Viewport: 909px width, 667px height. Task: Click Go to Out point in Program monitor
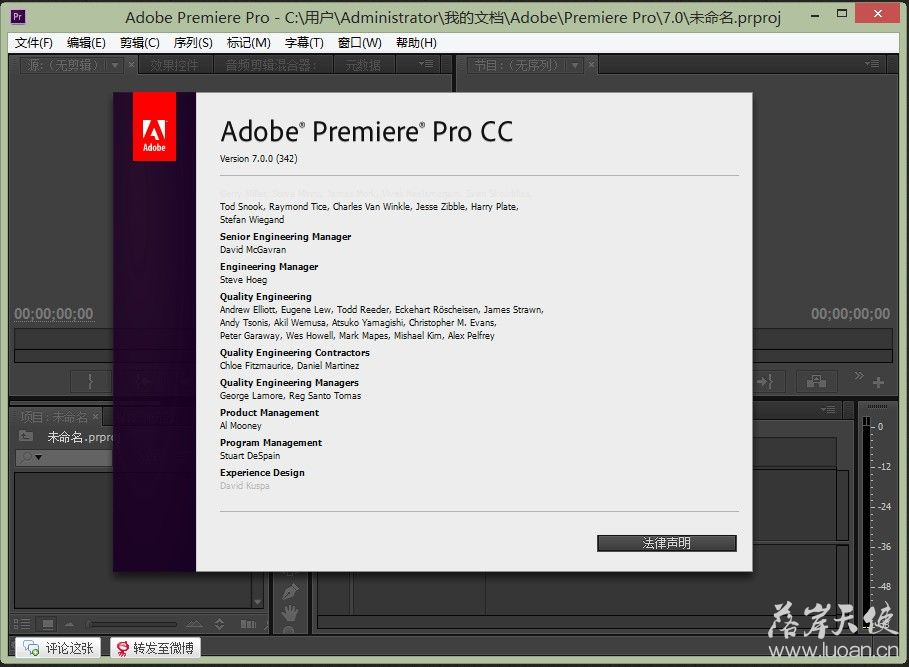coord(765,381)
